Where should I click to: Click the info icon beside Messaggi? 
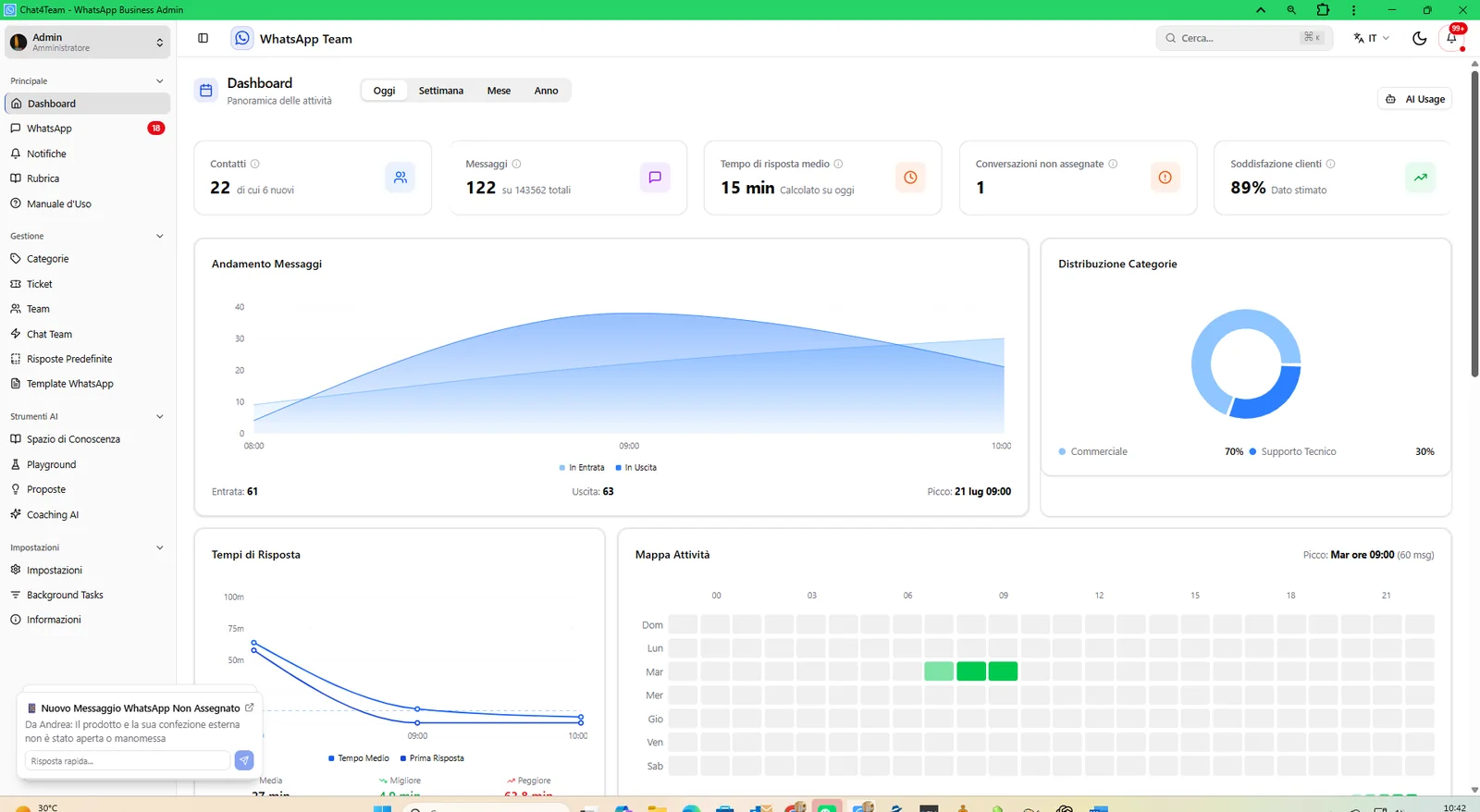[516, 164]
